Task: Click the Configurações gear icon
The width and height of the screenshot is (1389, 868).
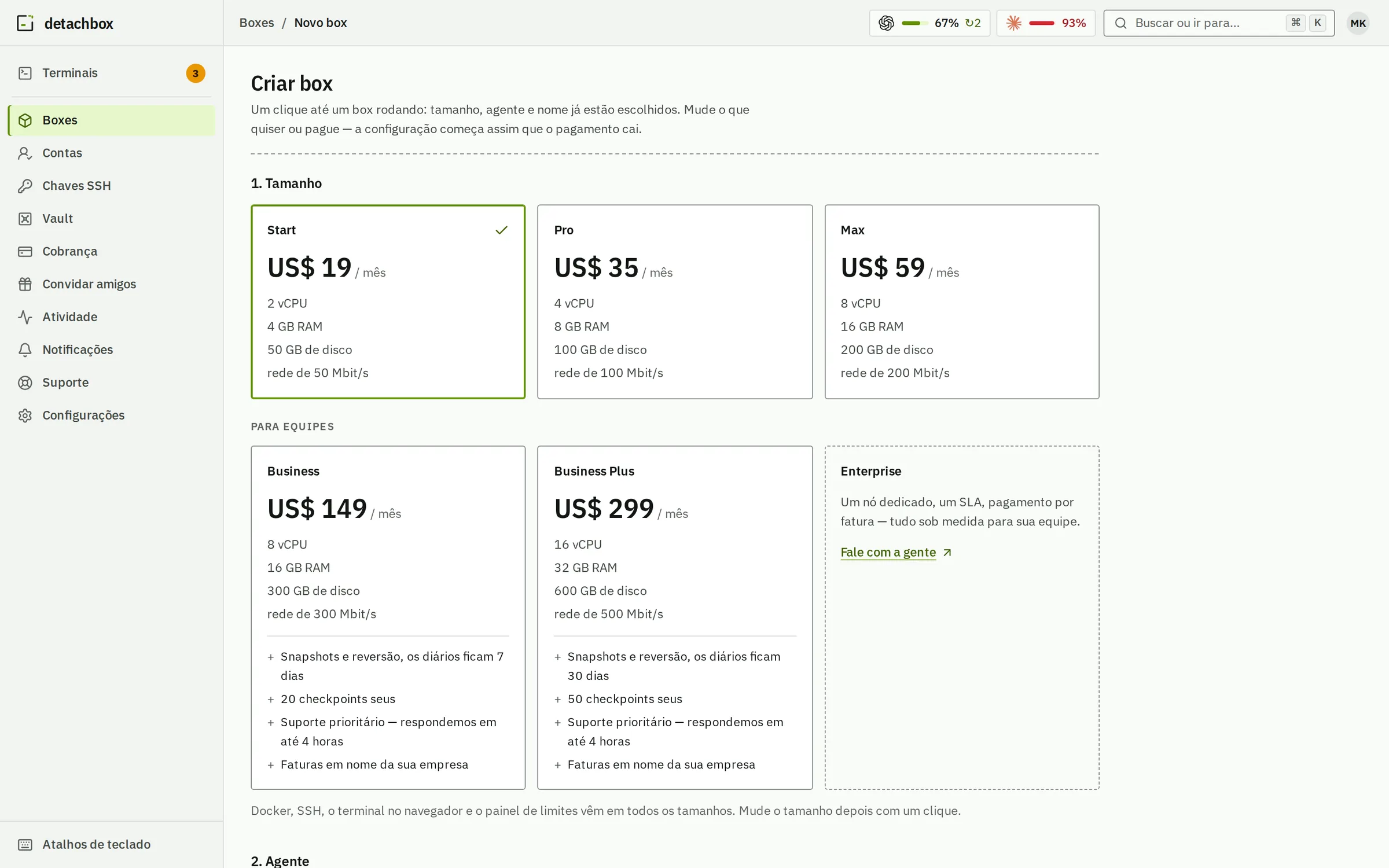Action: 25,415
